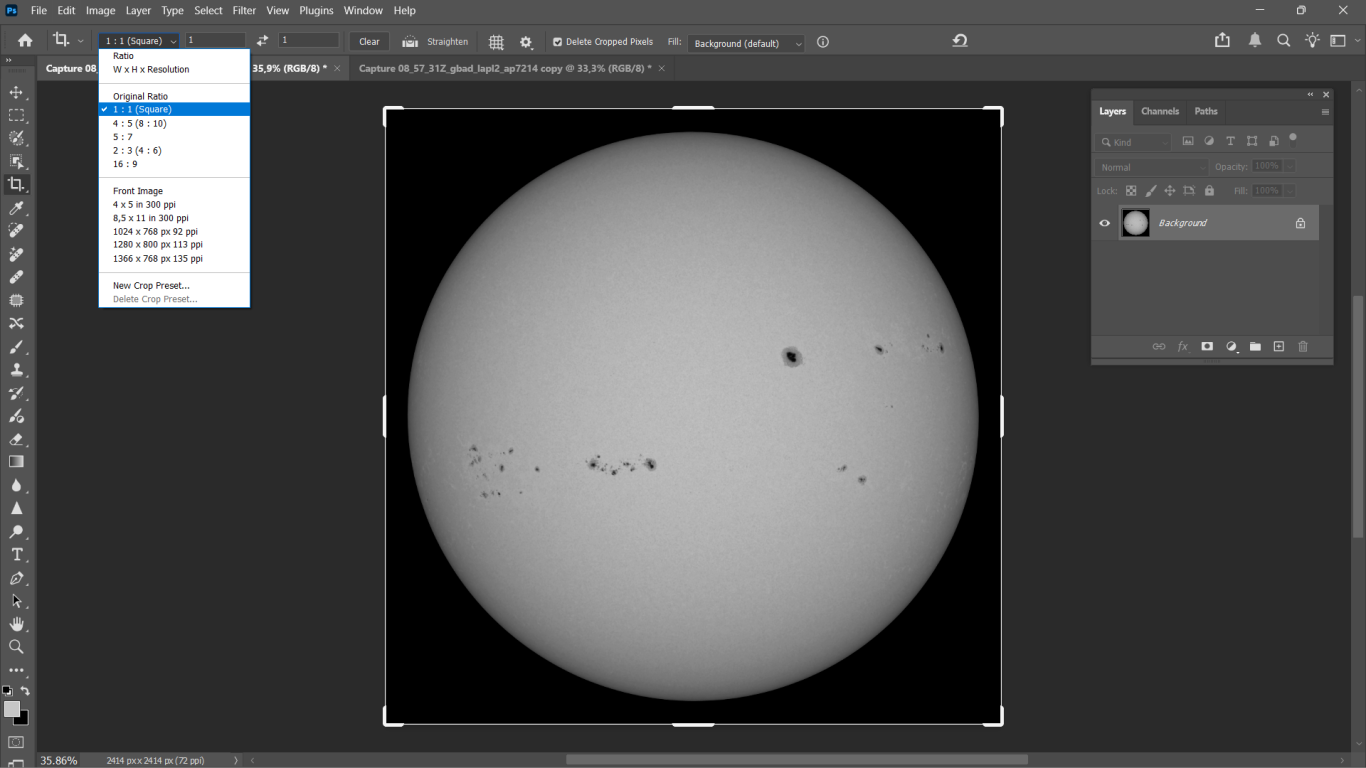The width and height of the screenshot is (1366, 768).
Task: Uncheck Delete Cropped Pixels checkbox
Action: [x=558, y=42]
